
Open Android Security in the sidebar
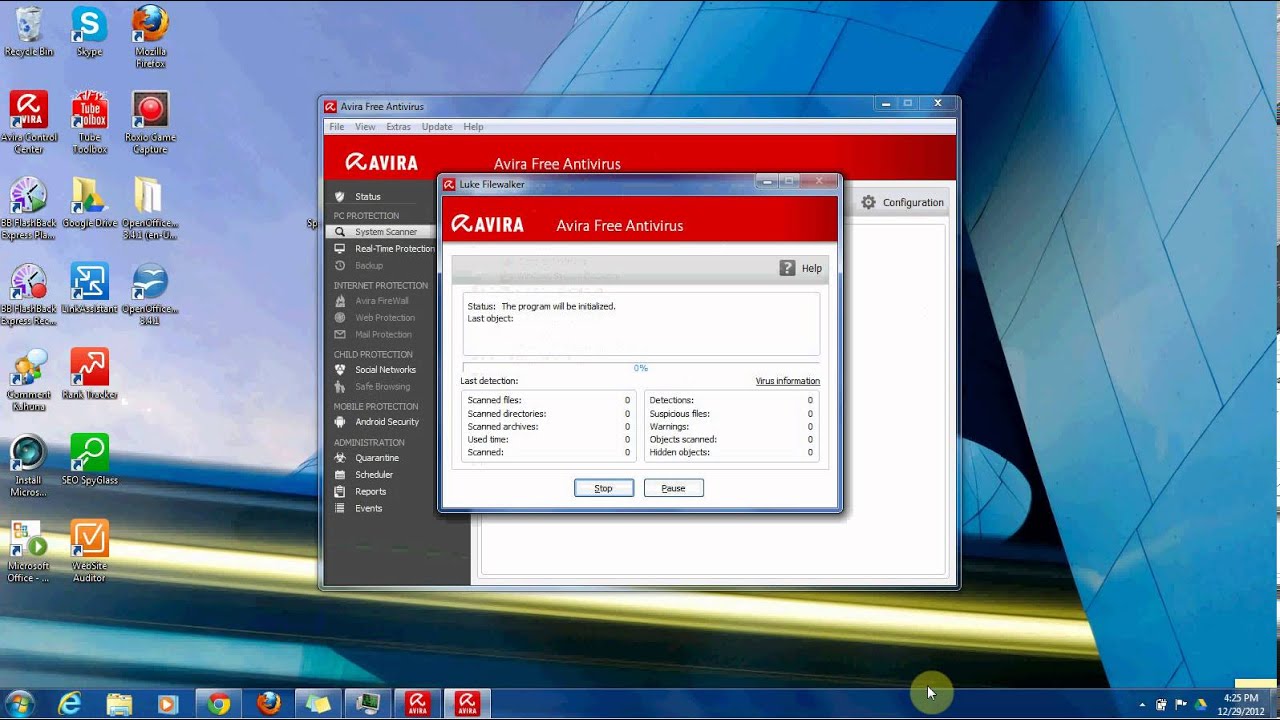click(386, 422)
